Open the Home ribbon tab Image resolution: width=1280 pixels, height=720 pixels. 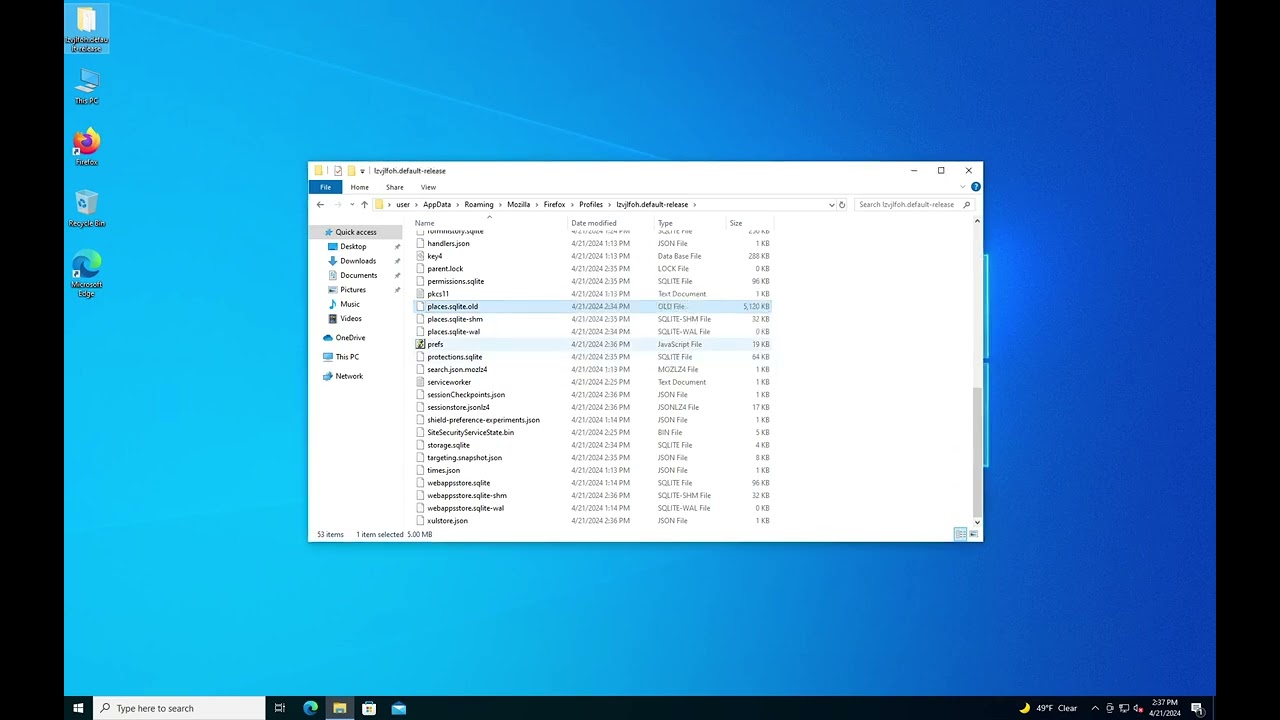pyautogui.click(x=359, y=187)
